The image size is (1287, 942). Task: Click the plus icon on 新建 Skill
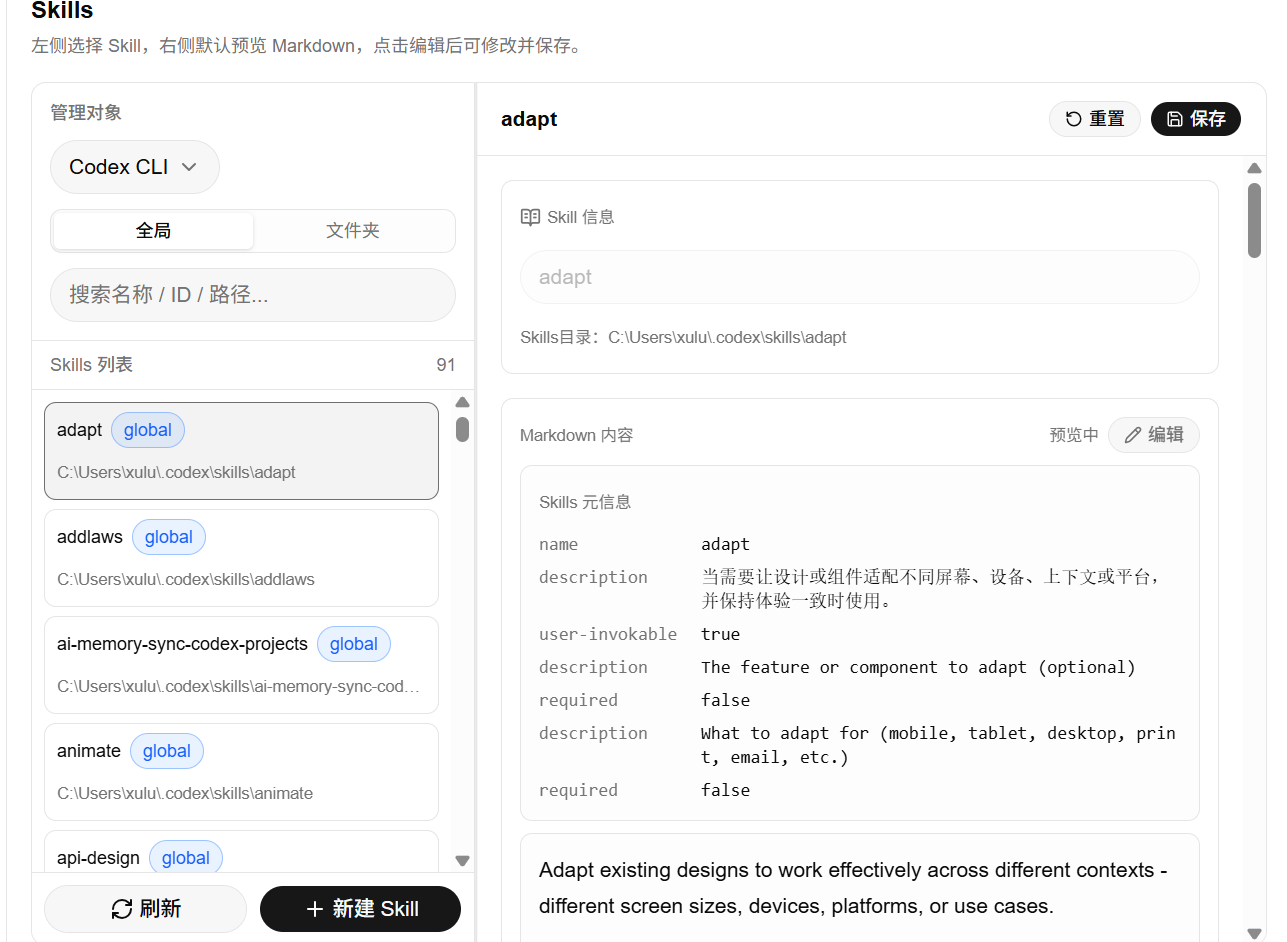click(x=314, y=909)
